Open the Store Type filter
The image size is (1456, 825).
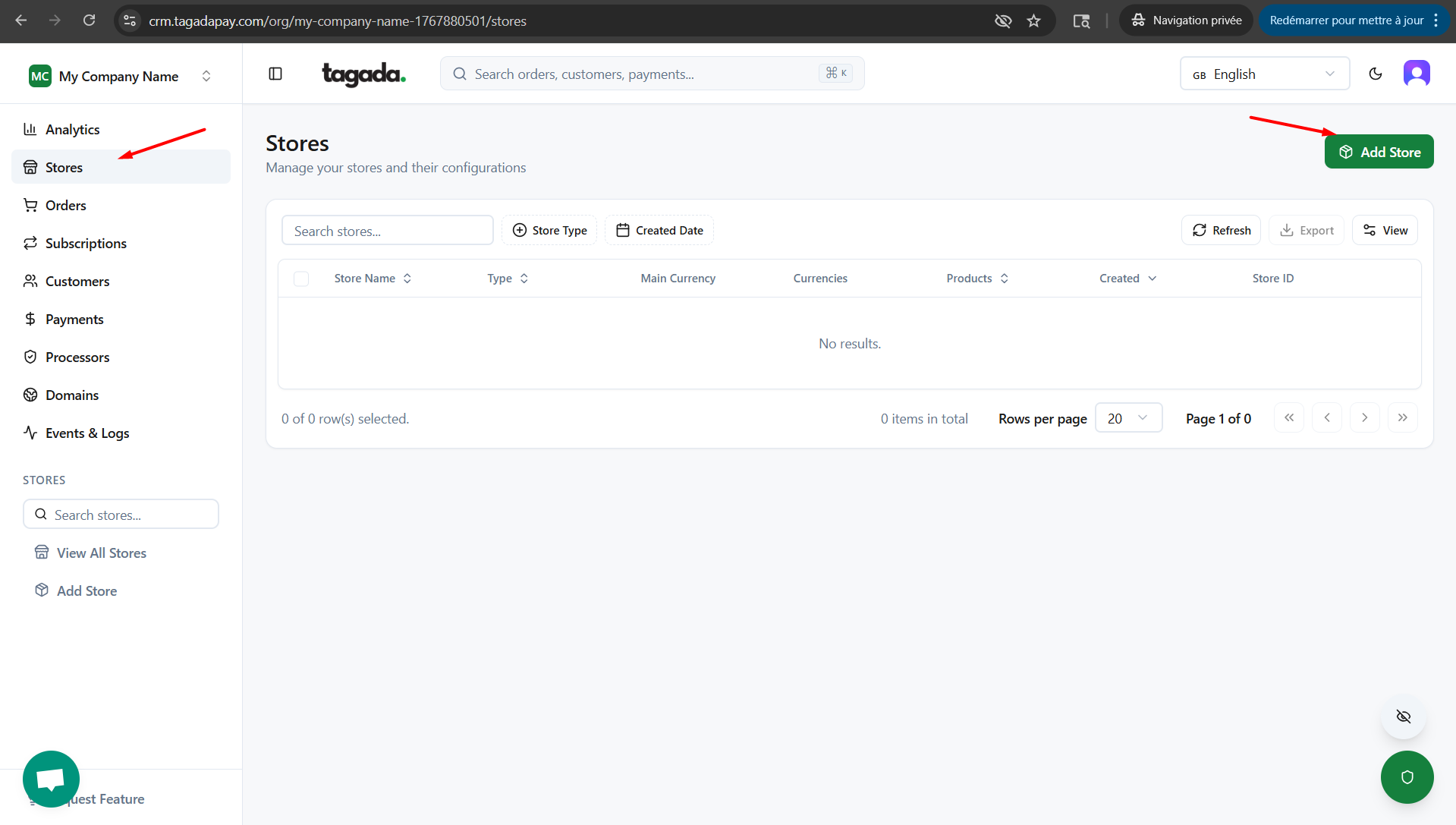(x=549, y=230)
